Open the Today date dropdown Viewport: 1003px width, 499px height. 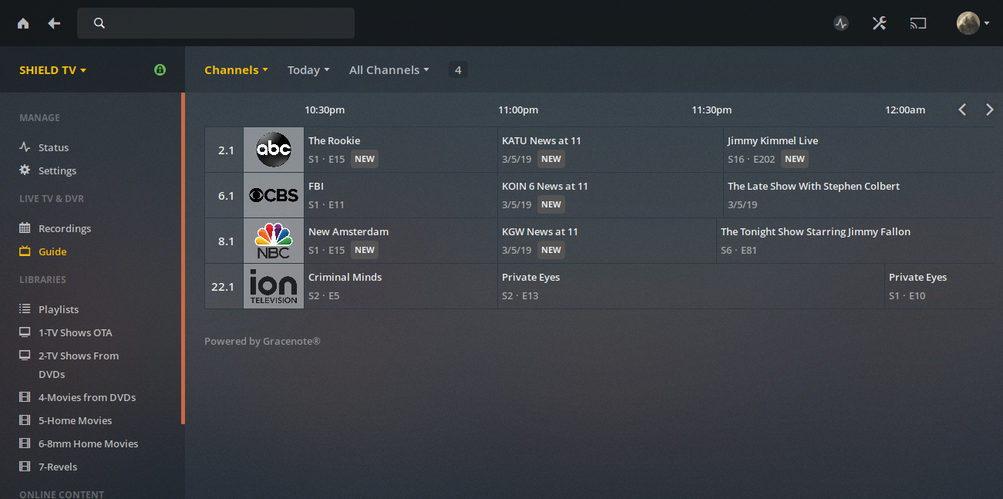308,70
